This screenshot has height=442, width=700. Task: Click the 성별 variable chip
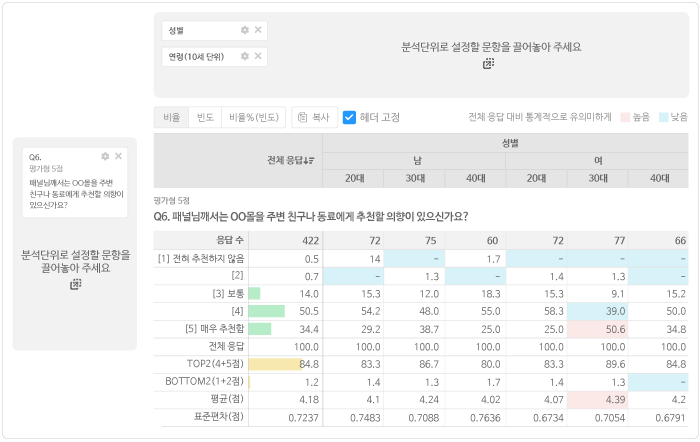(x=214, y=30)
